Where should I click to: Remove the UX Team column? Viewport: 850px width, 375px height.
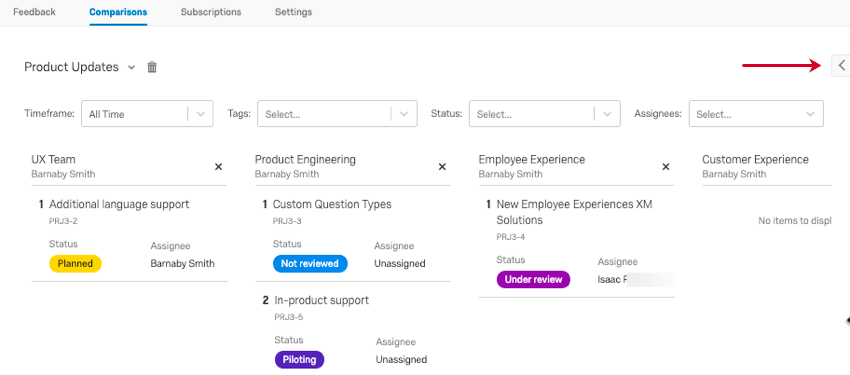click(x=218, y=167)
